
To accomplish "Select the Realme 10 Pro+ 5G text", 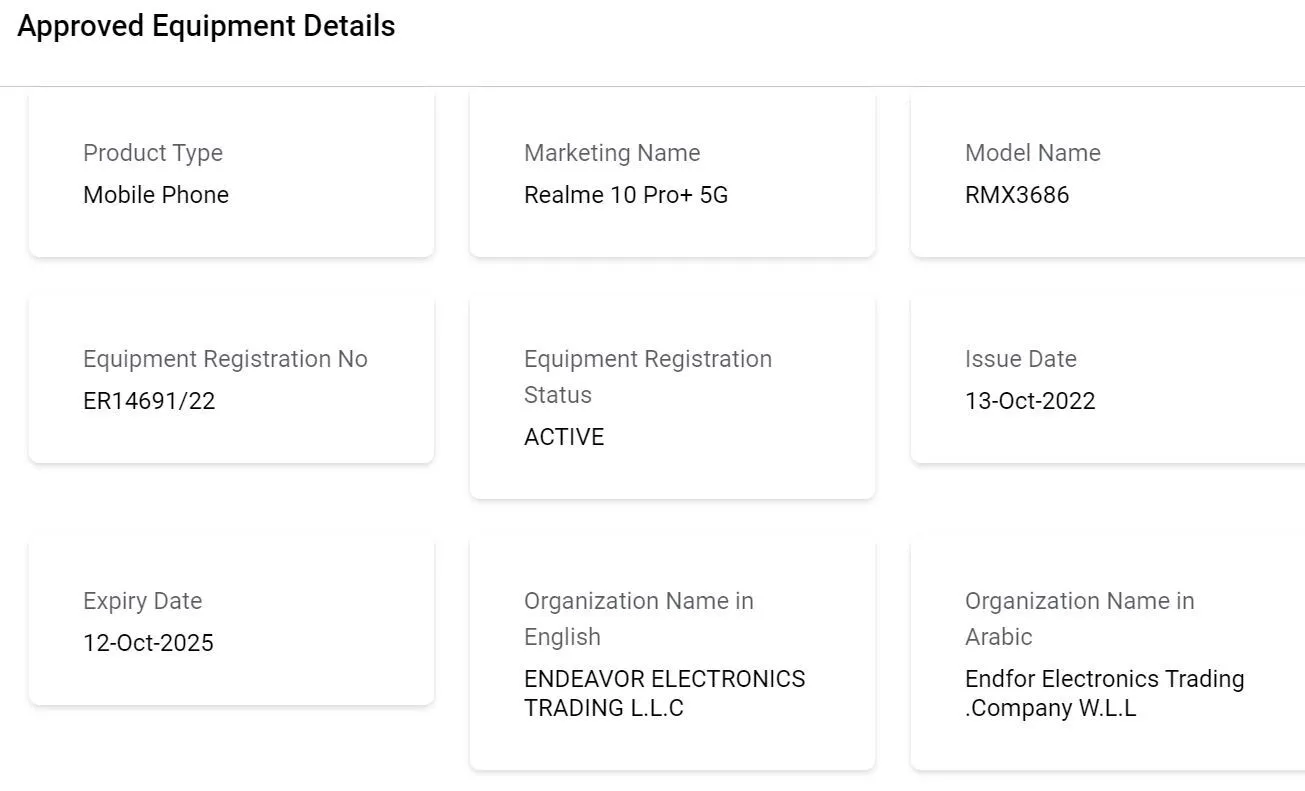I will click(626, 195).
